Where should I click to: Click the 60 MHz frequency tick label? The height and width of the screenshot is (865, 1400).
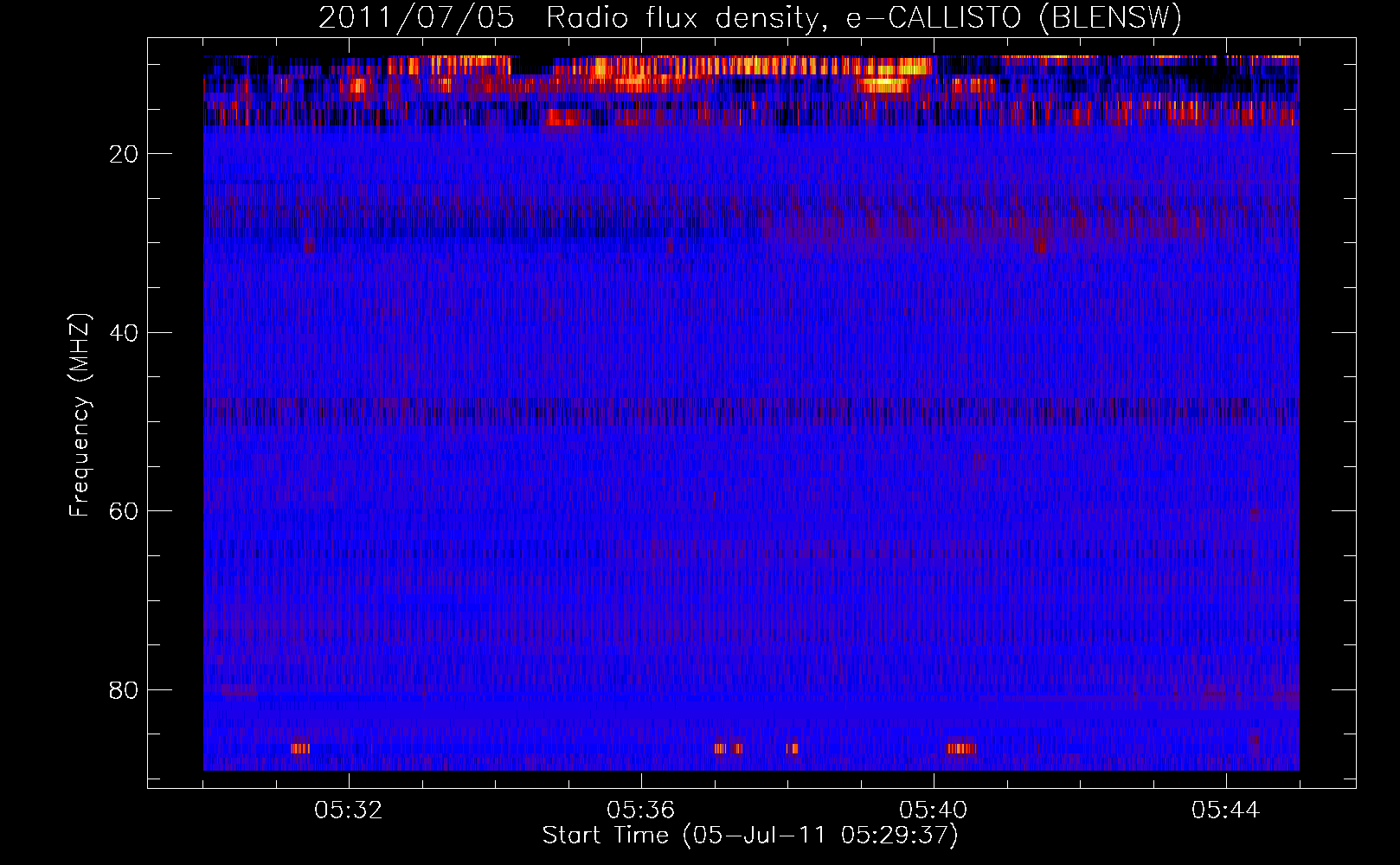pyautogui.click(x=125, y=511)
